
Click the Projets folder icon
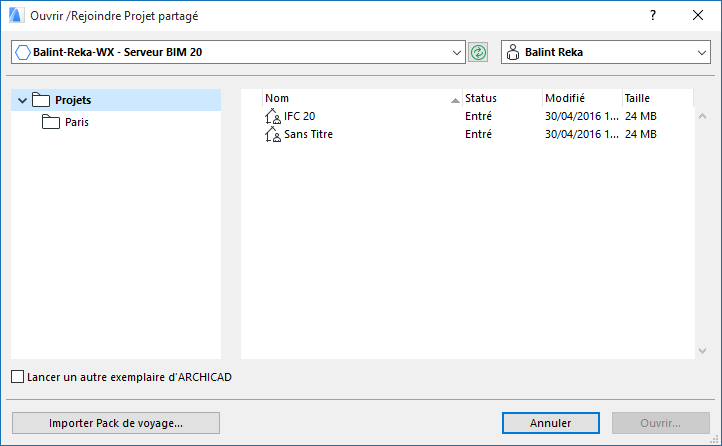[41, 100]
